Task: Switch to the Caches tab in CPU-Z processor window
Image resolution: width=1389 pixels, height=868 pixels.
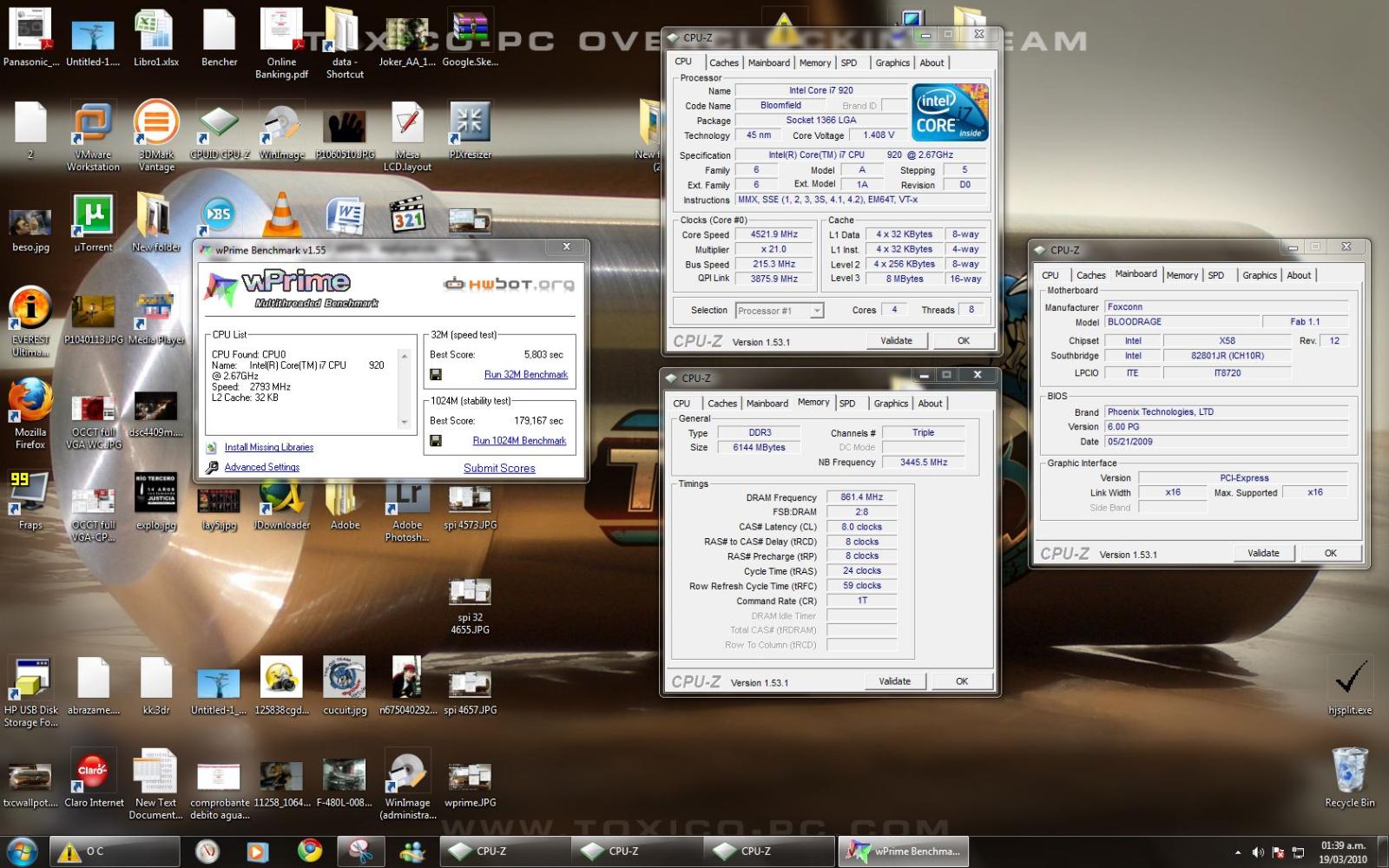Action: click(723, 62)
